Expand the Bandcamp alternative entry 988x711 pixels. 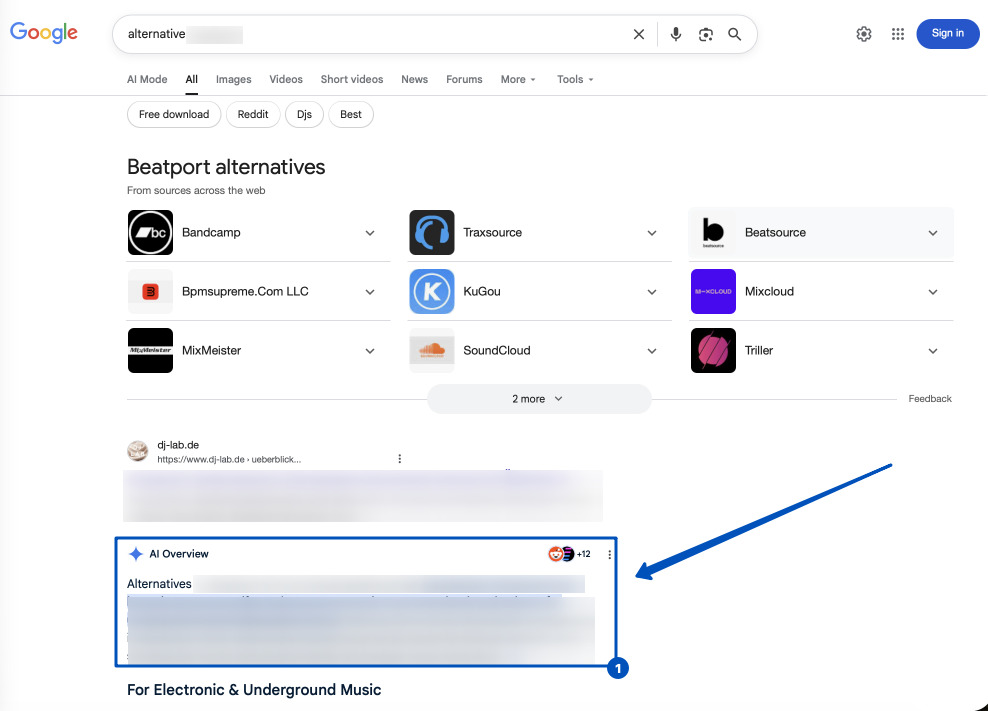370,233
